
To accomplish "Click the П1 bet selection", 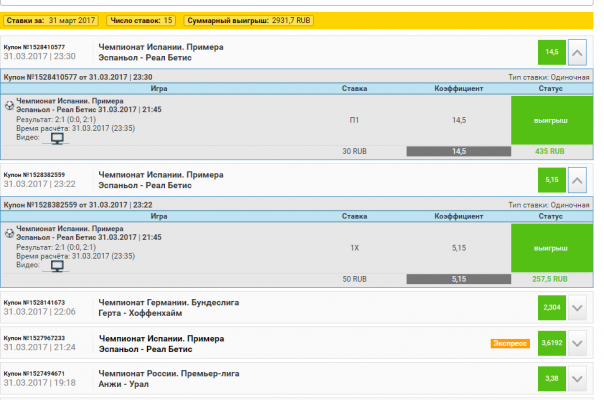I will click(354, 120).
